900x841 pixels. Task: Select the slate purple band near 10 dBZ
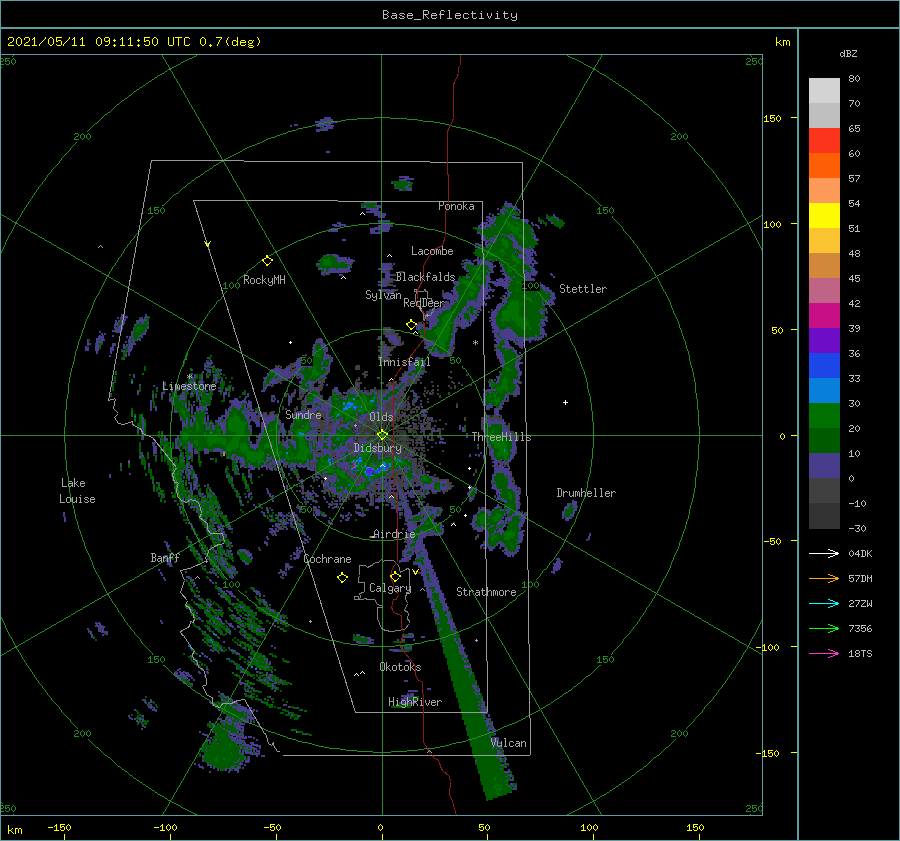pyautogui.click(x=824, y=466)
